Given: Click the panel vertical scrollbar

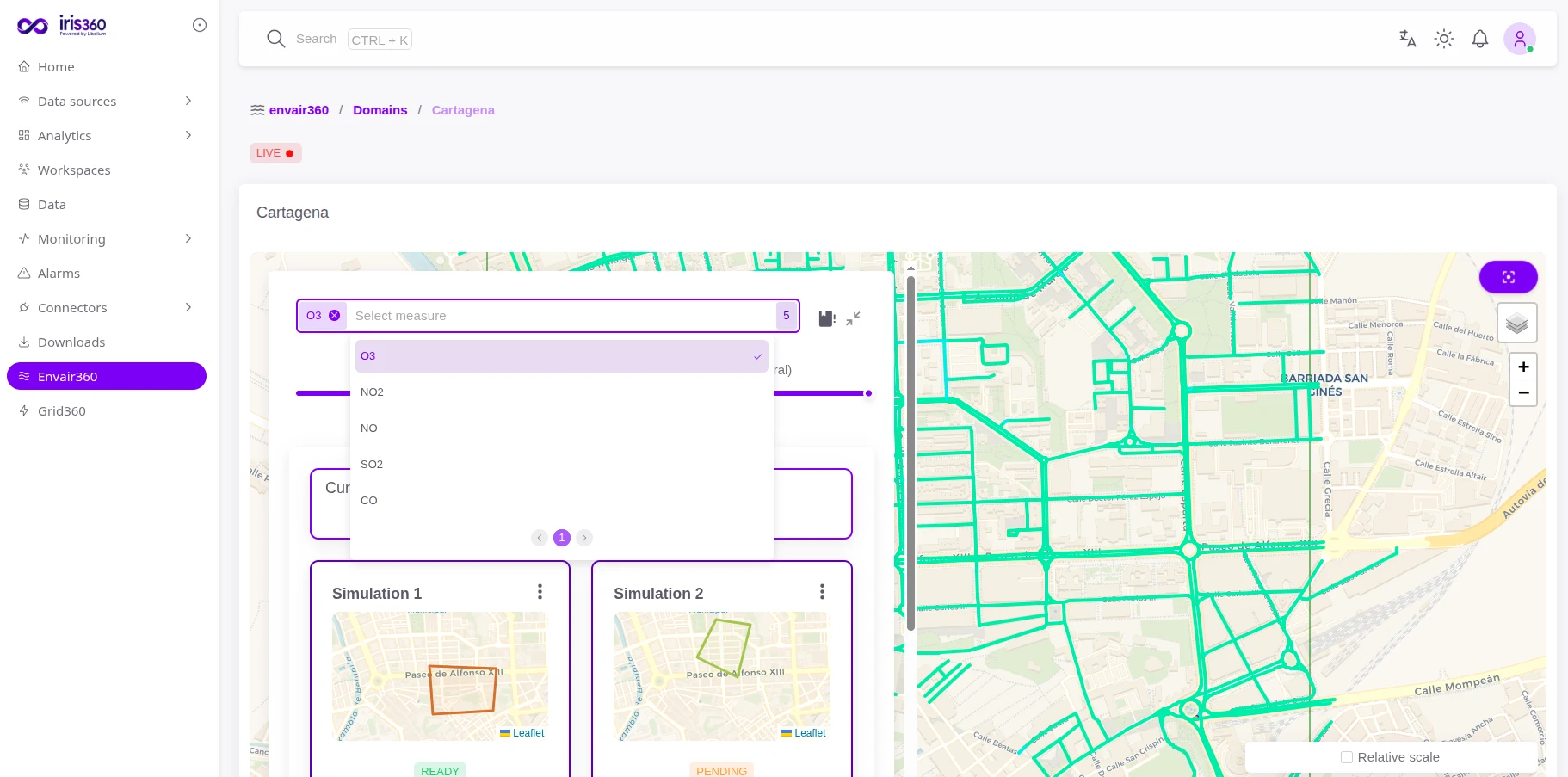Looking at the screenshot, I should point(911,453).
